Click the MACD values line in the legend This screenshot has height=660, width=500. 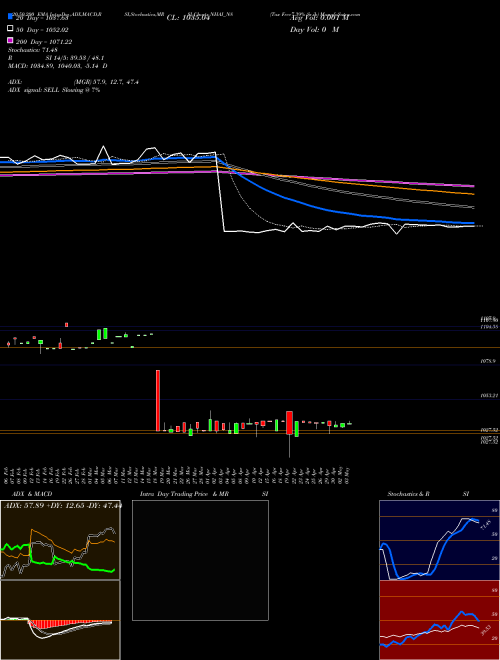[58, 66]
